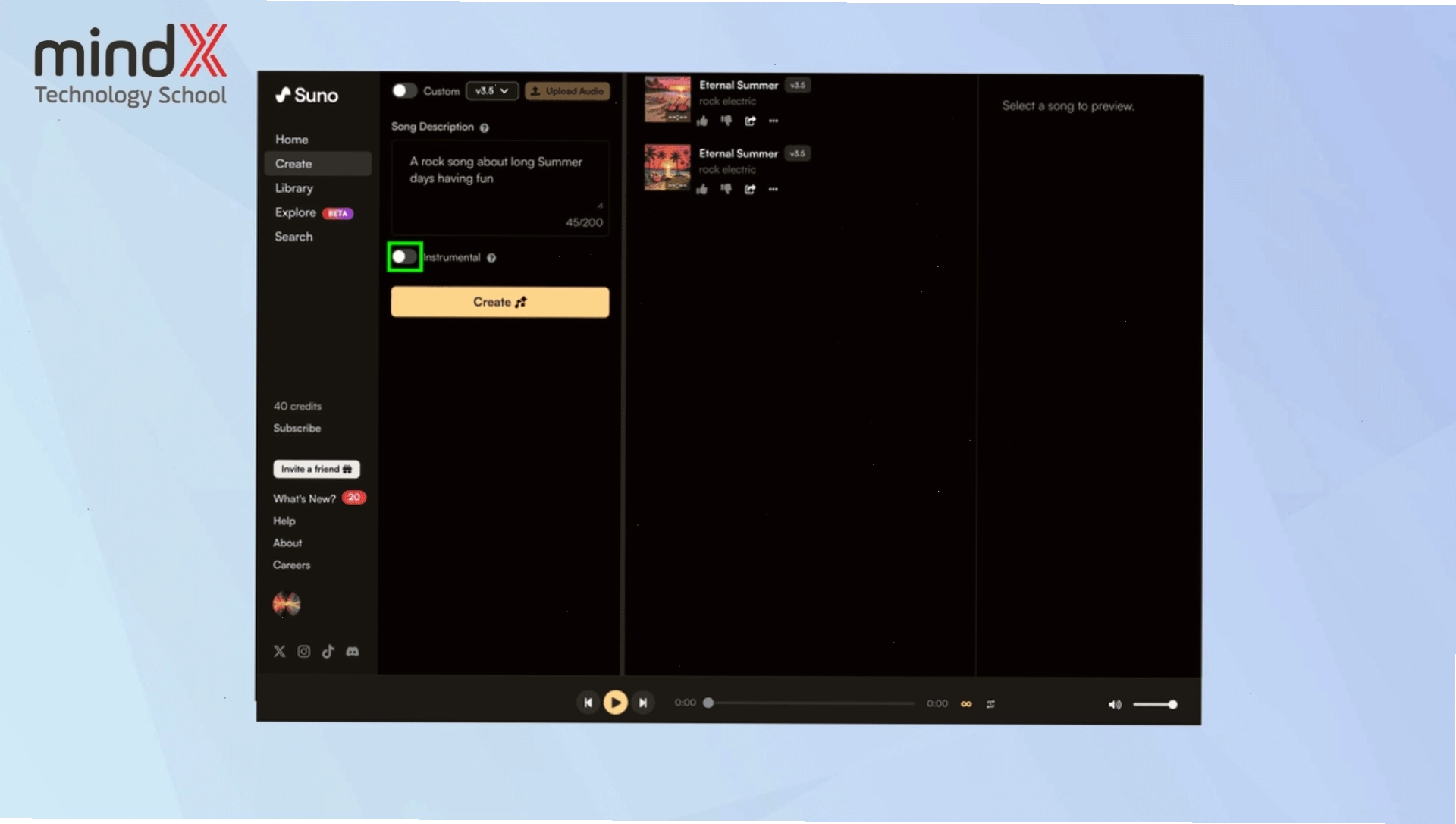This screenshot has height=824, width=1456.
Task: Click the first Eternal Summer cover thumbnail
Action: [x=667, y=99]
